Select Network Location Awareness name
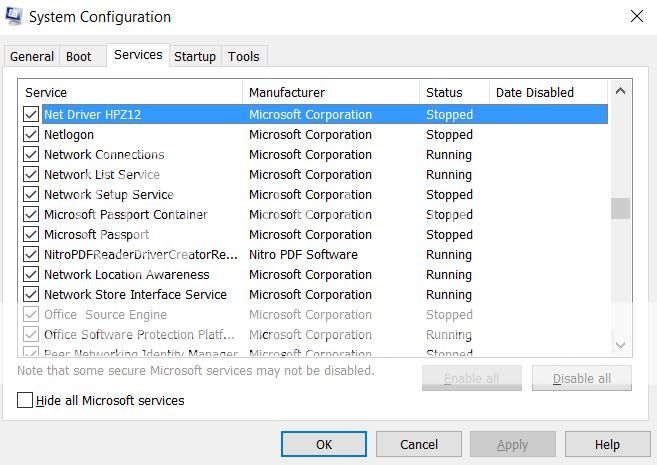657x465 pixels. (x=127, y=274)
